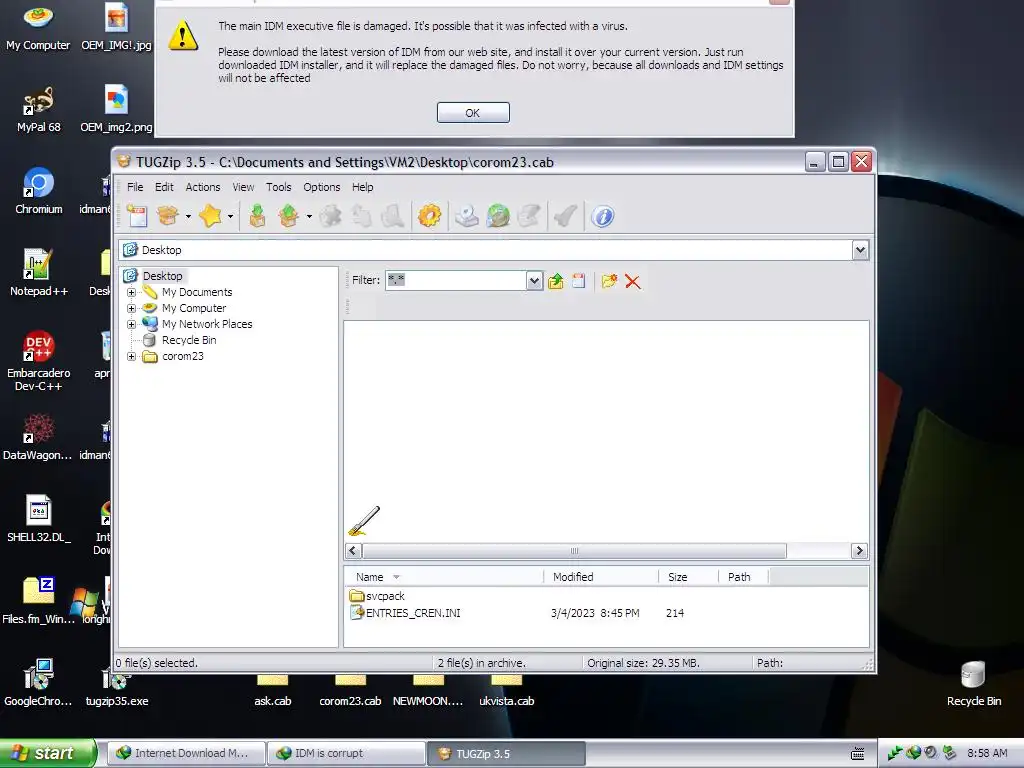1024x768 pixels.
Task: Expand the My Network Places tree node
Action: [x=131, y=324]
